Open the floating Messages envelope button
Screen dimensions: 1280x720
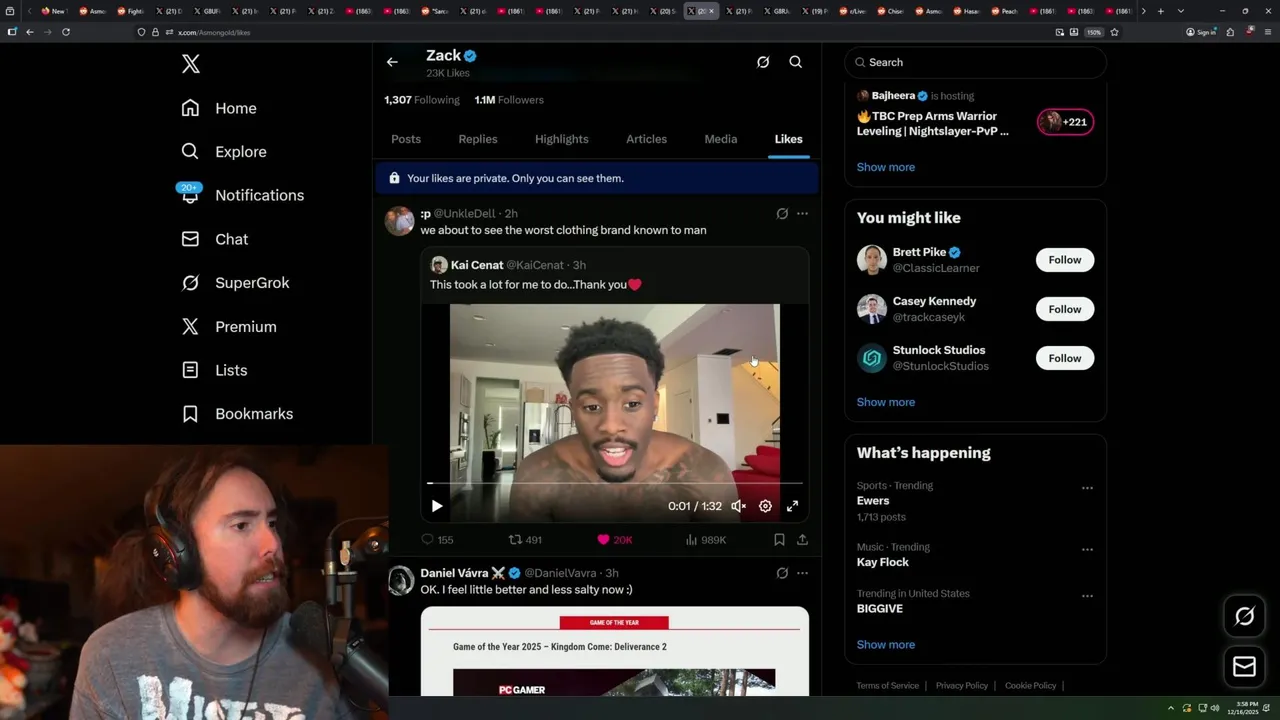pos(1245,667)
